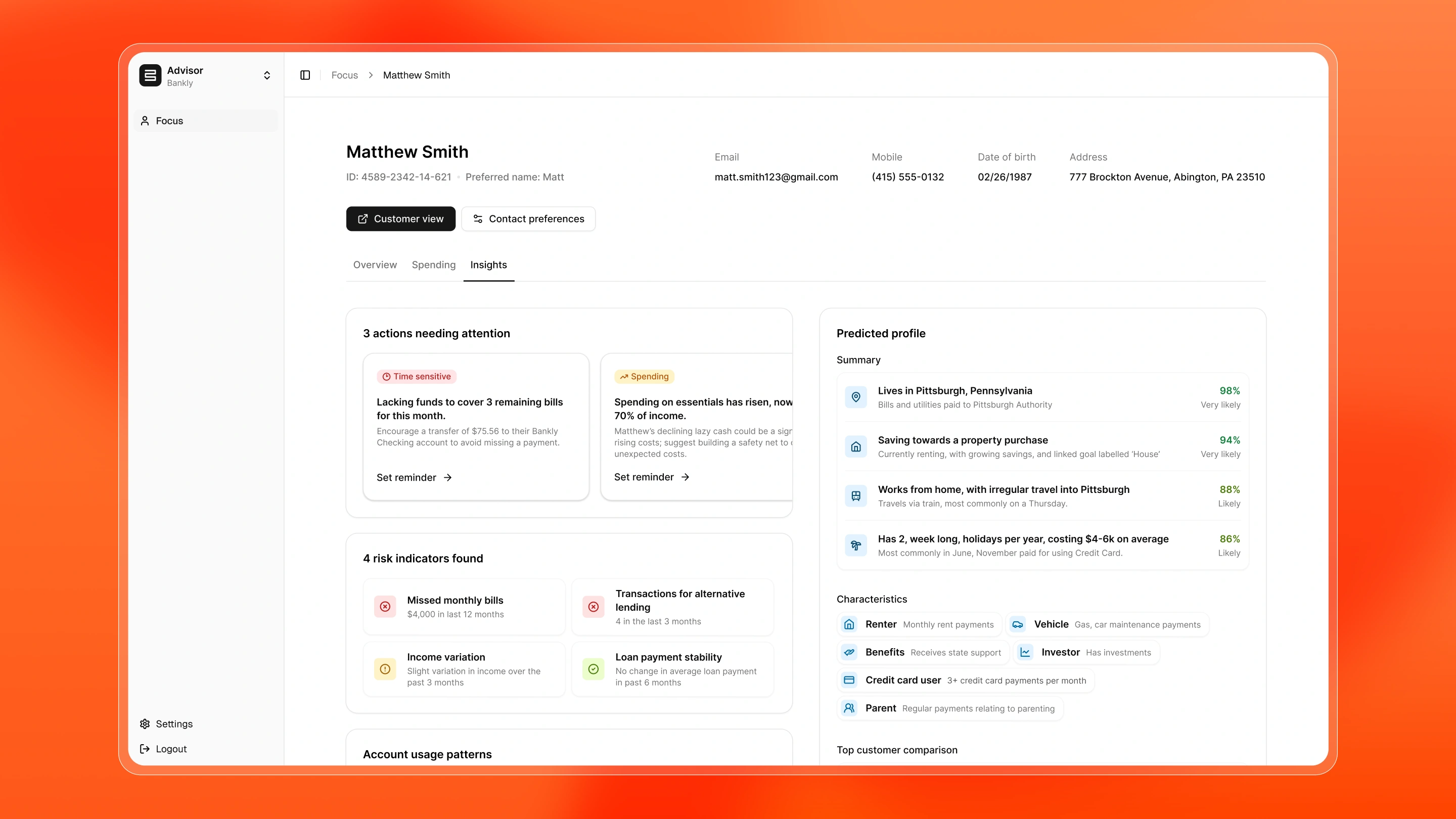Click the train icon for works from home
Screen dimensions: 1456x819
click(856, 496)
